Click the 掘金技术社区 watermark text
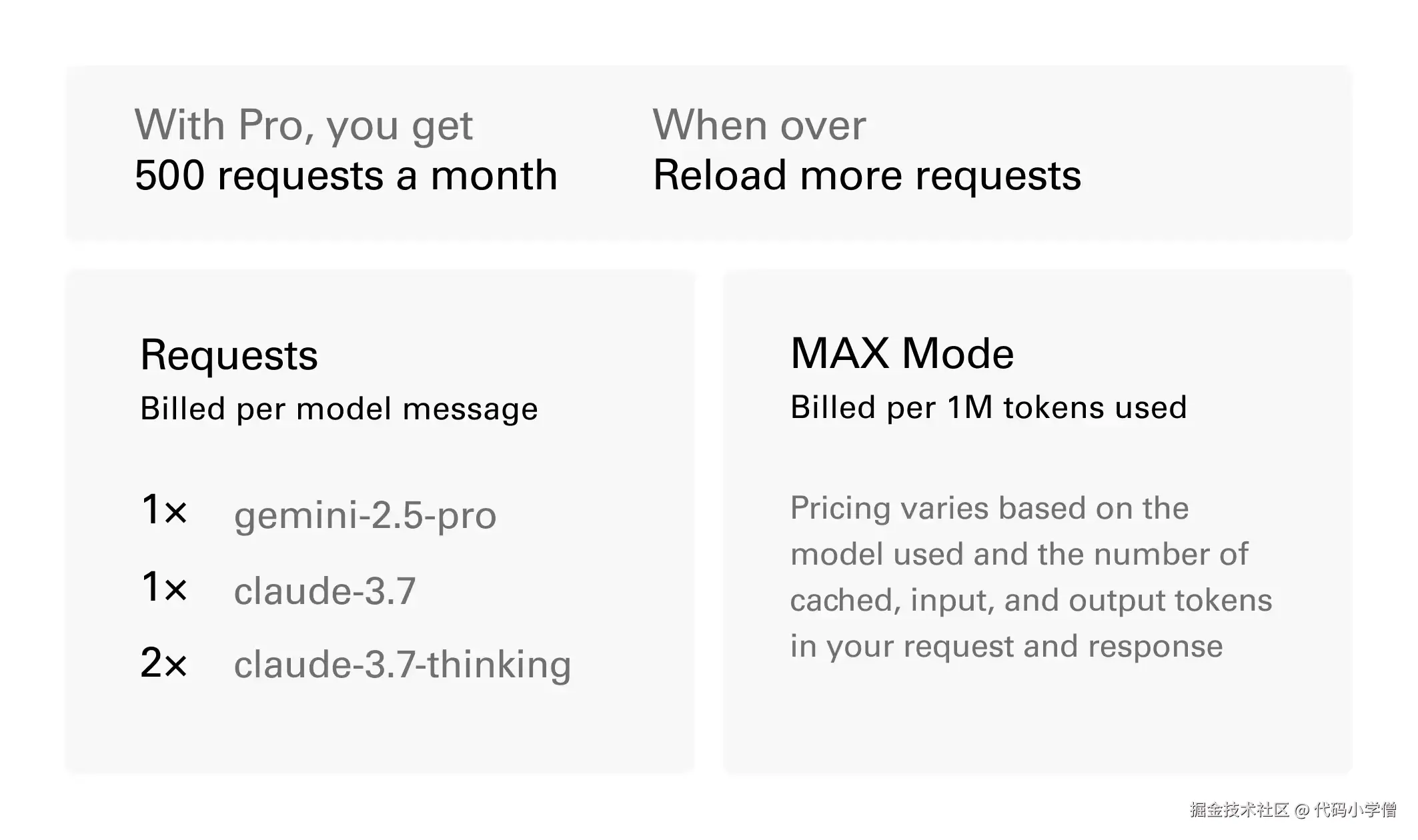The height and width of the screenshot is (840, 1418). click(1239, 810)
